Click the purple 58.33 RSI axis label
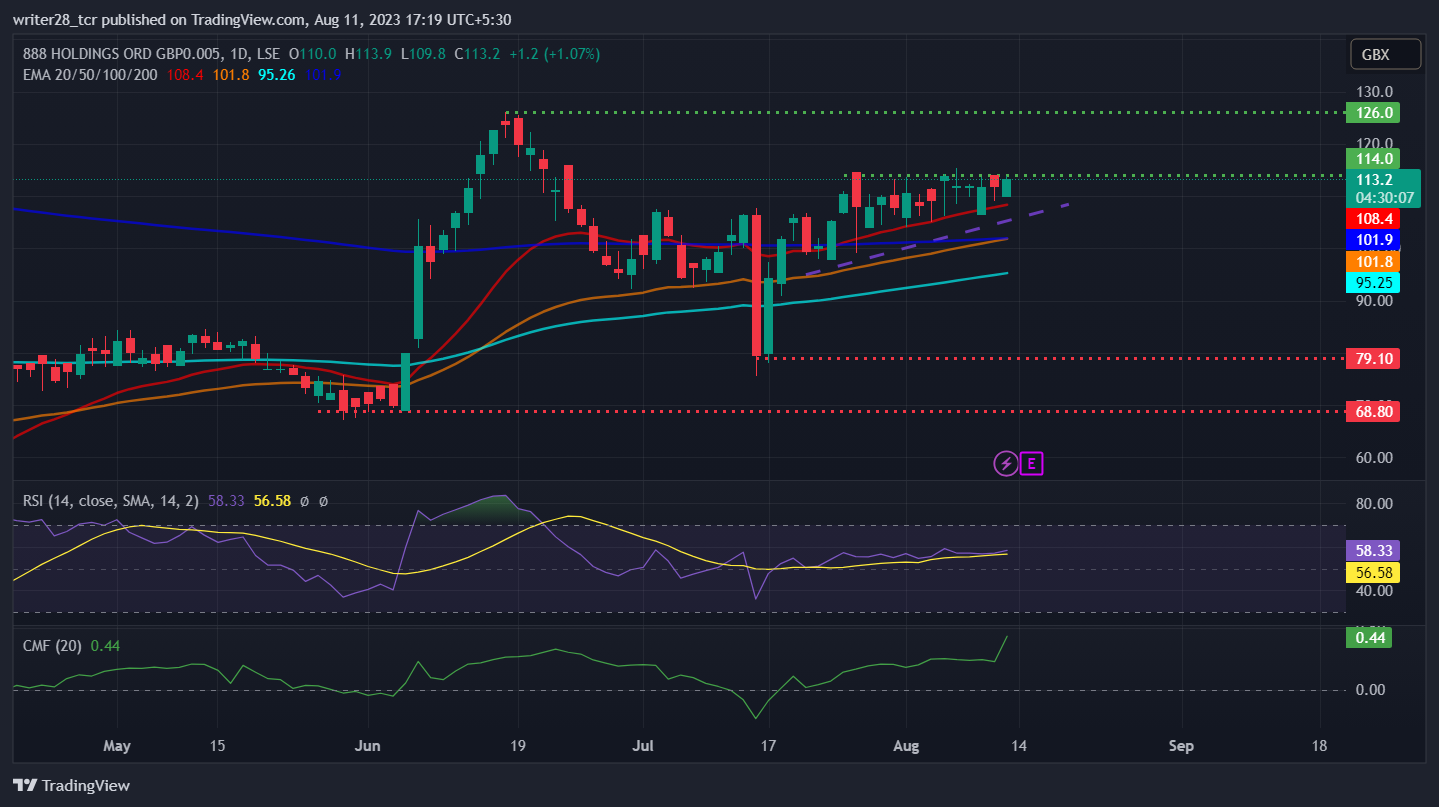This screenshot has width=1439, height=807. coord(1372,550)
